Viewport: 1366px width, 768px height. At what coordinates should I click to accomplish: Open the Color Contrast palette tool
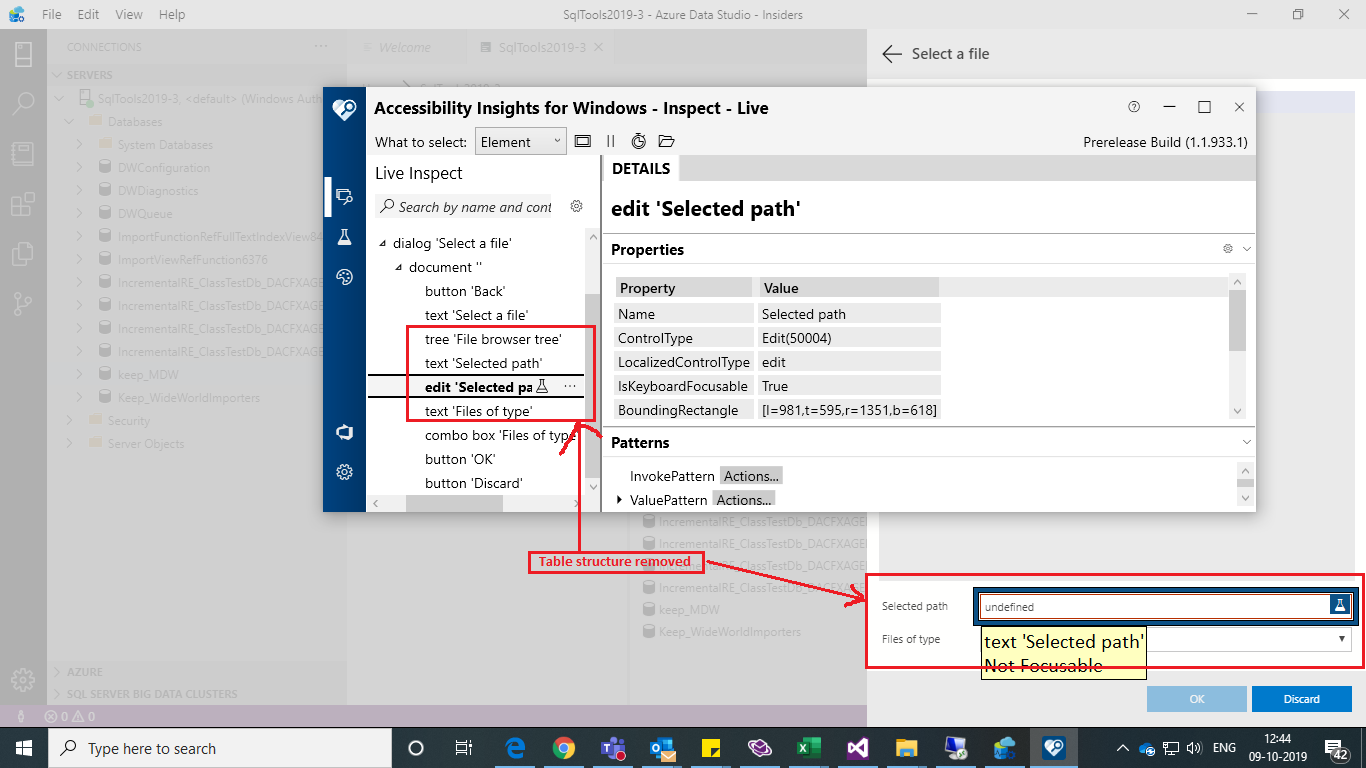tap(345, 277)
